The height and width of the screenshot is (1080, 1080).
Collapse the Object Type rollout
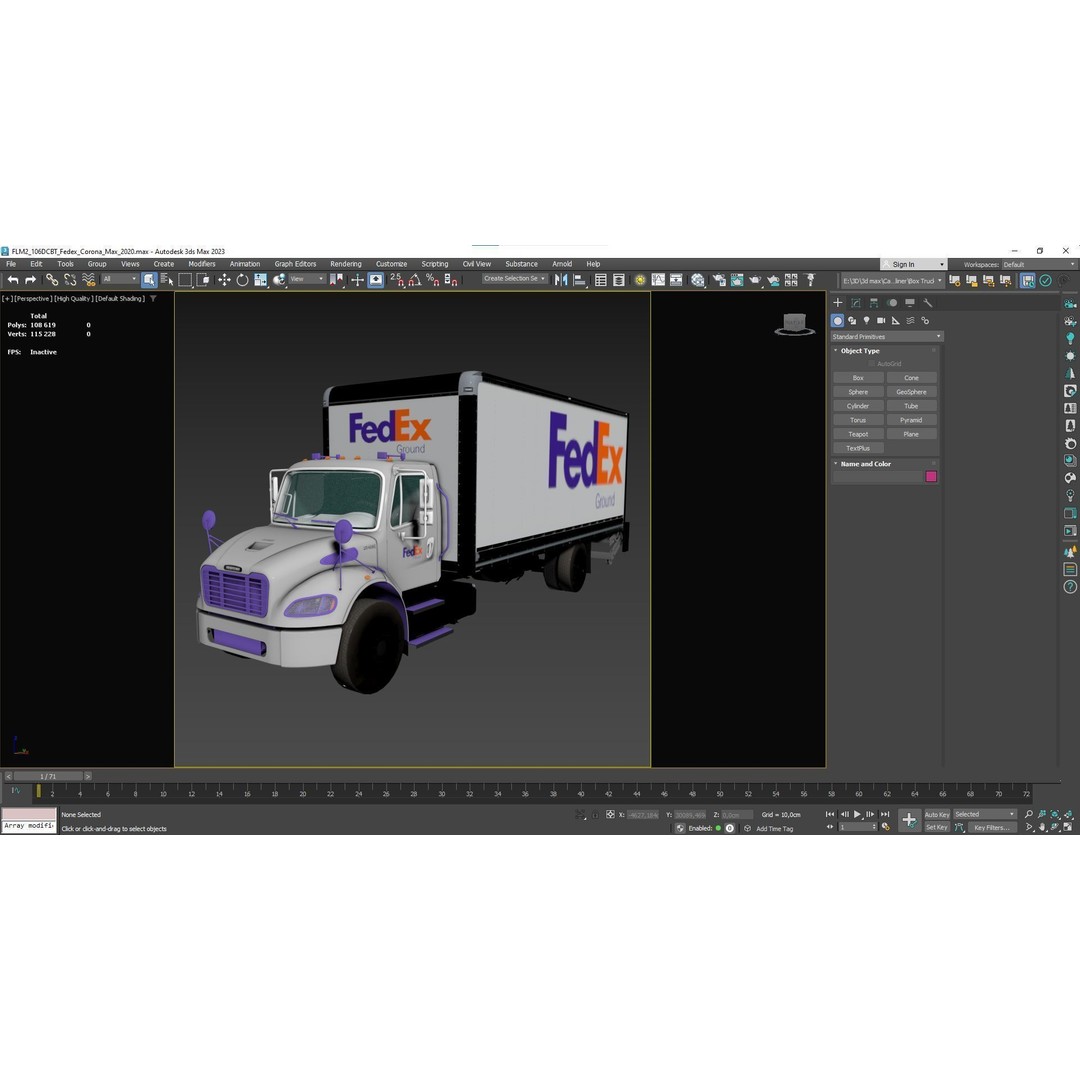pos(860,351)
